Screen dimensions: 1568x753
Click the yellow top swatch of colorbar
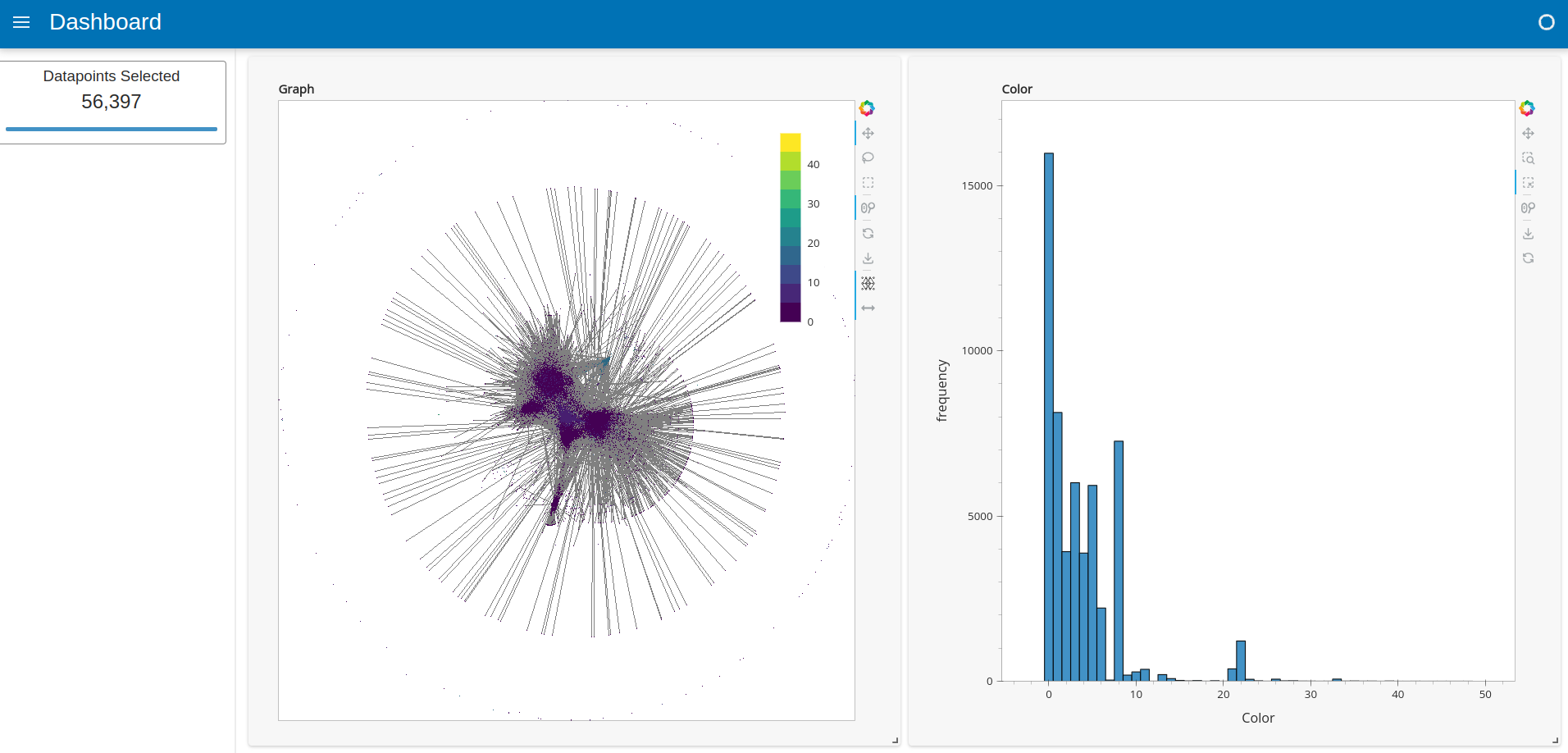pos(790,142)
